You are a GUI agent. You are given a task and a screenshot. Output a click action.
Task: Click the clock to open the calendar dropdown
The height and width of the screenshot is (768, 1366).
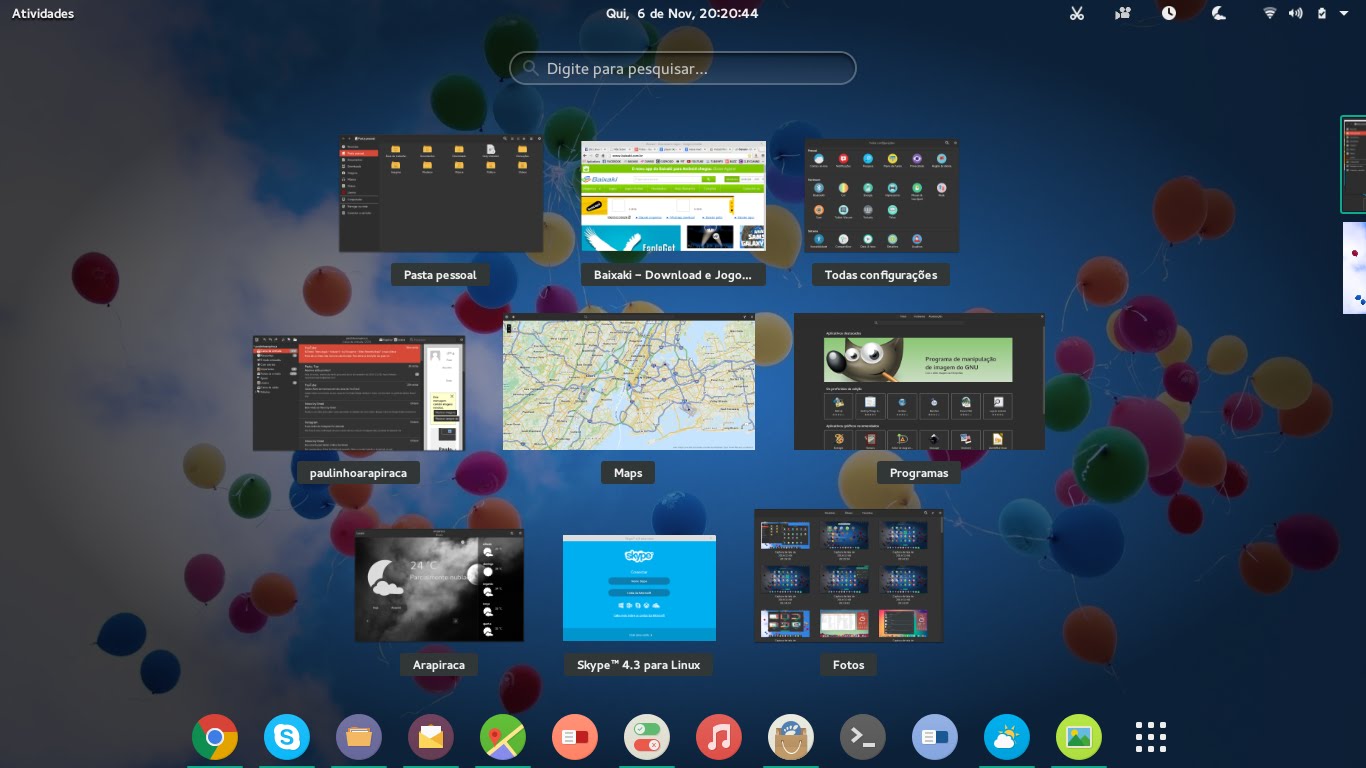tap(683, 13)
